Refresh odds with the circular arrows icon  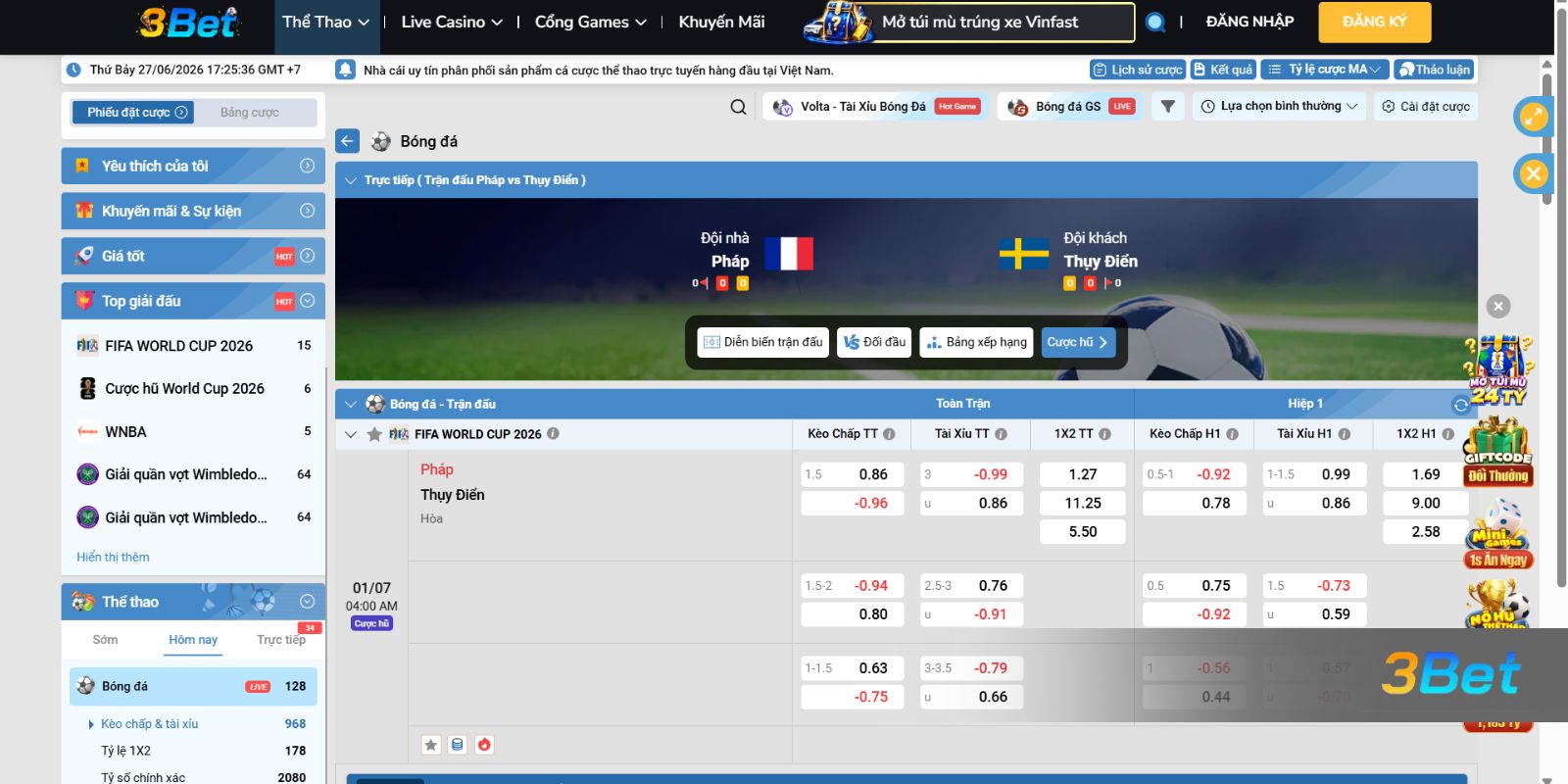pos(1460,405)
